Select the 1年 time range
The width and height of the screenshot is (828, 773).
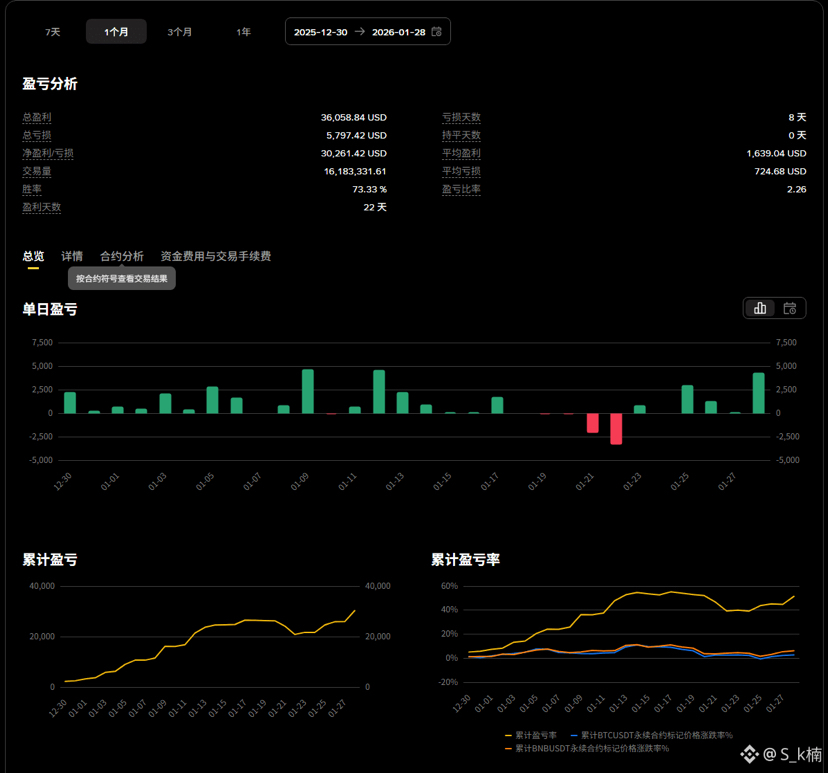pyautogui.click(x=243, y=32)
